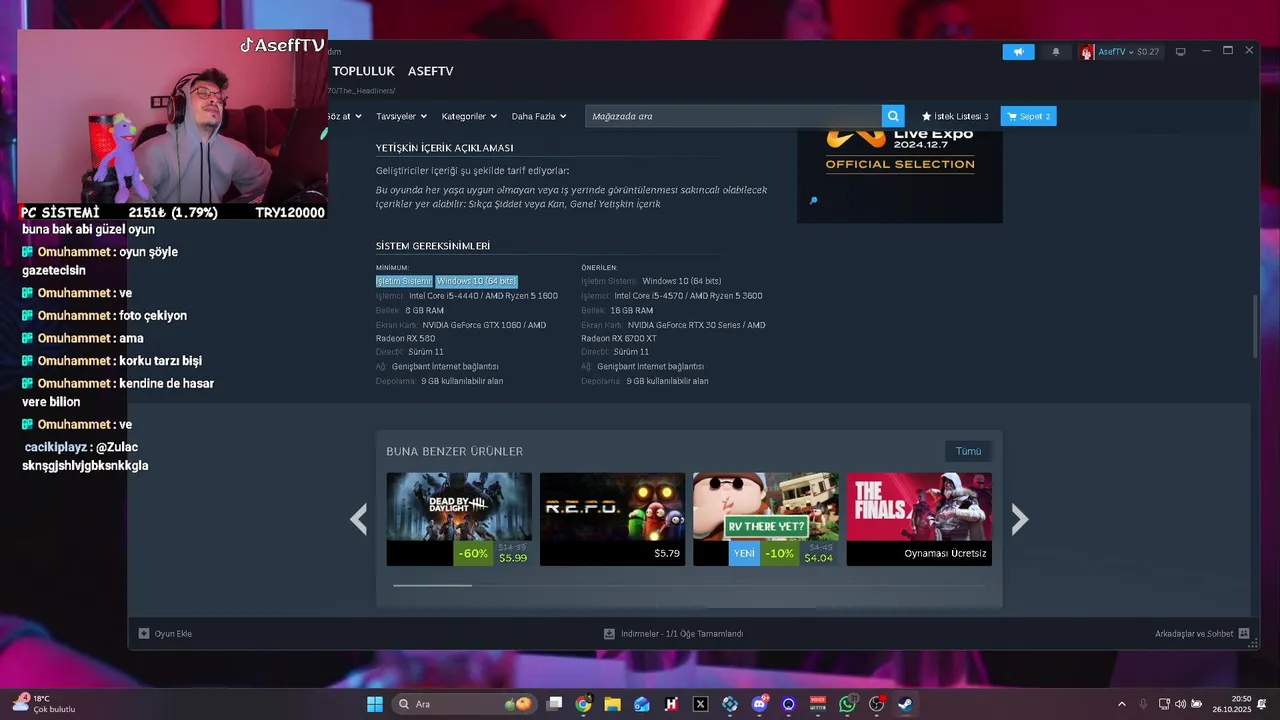
Task: Click the Steam taskbar icon
Action: coord(905,704)
